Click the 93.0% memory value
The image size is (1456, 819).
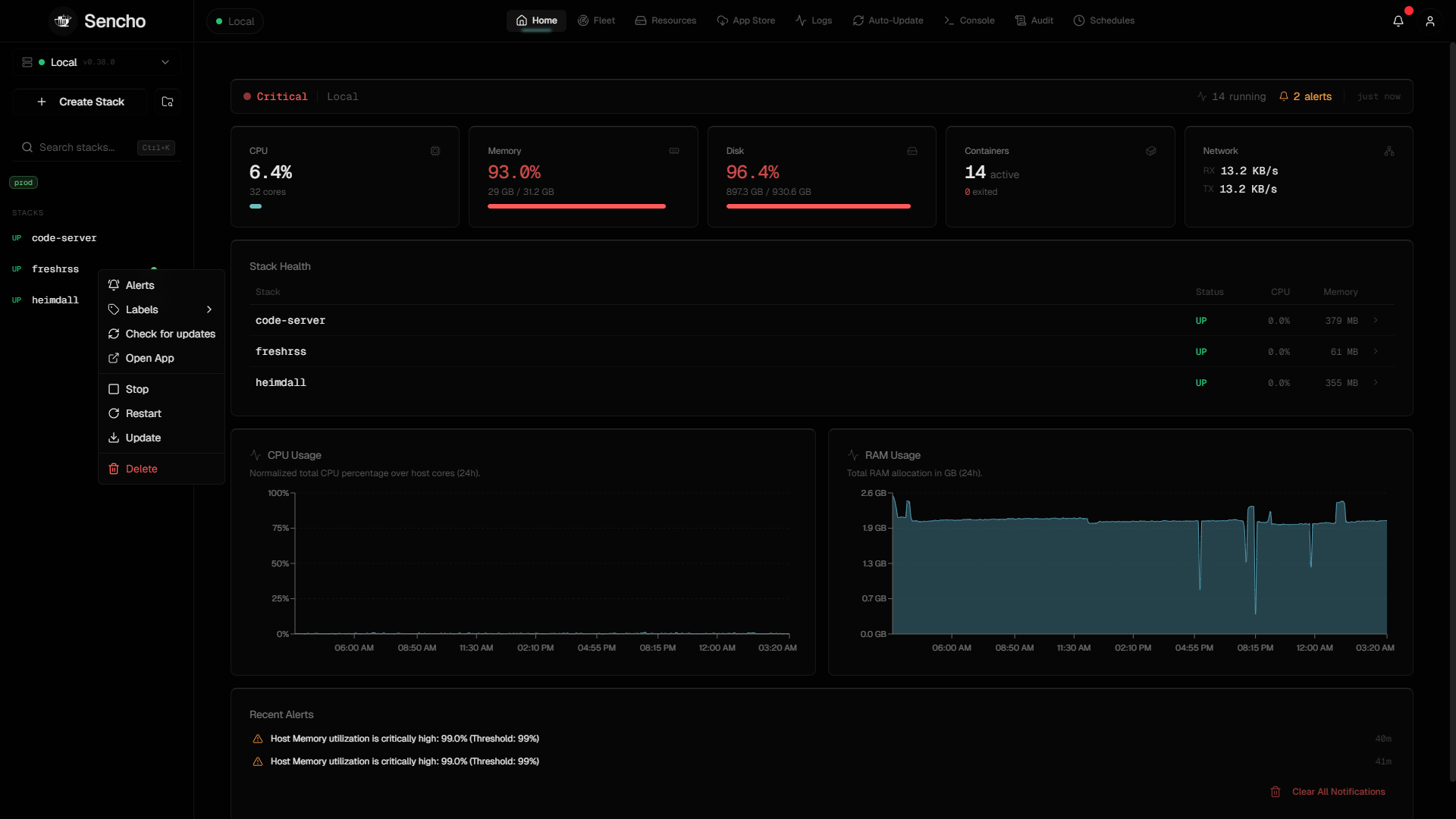(514, 172)
